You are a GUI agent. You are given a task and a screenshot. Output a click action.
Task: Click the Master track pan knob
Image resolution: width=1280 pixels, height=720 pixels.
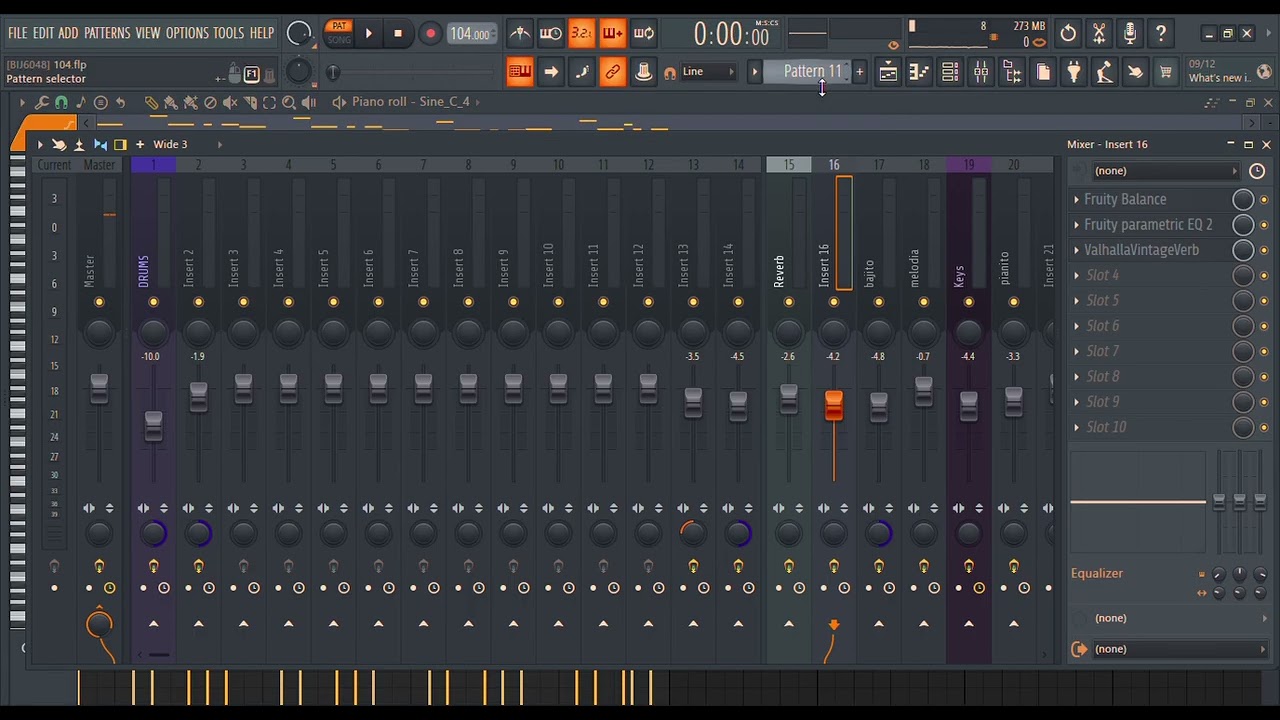tap(99, 331)
